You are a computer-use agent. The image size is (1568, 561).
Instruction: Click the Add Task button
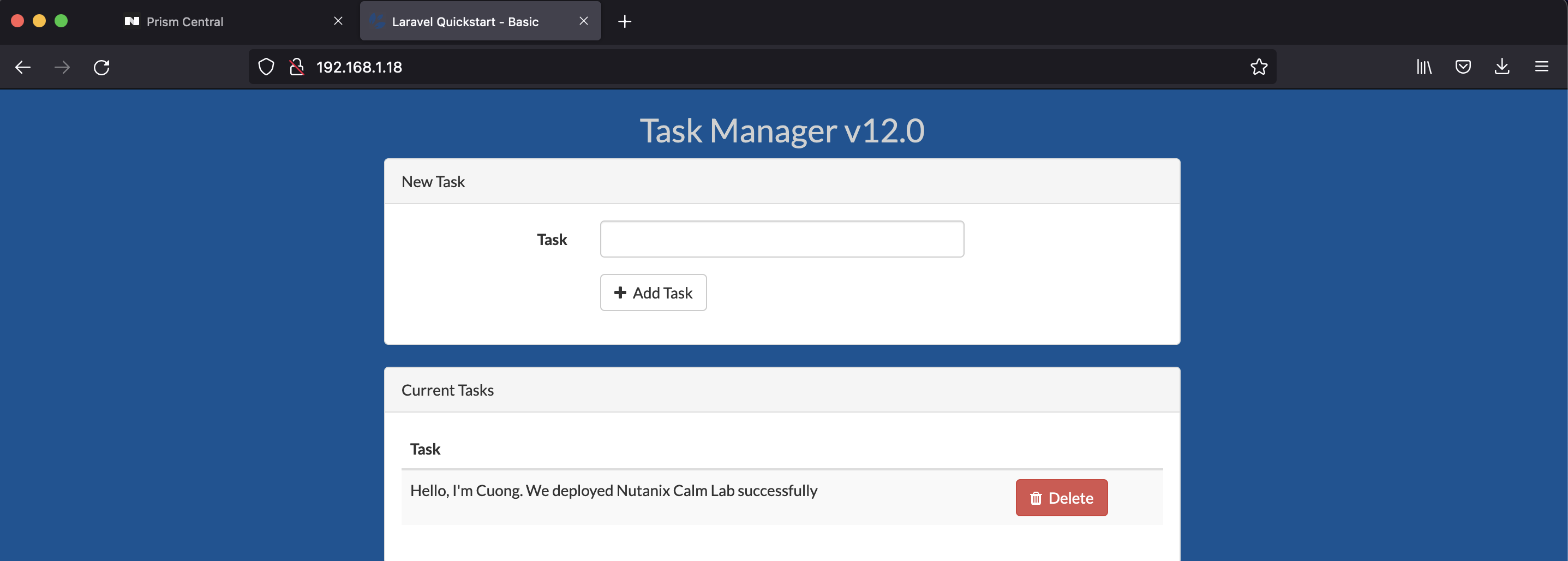click(653, 293)
